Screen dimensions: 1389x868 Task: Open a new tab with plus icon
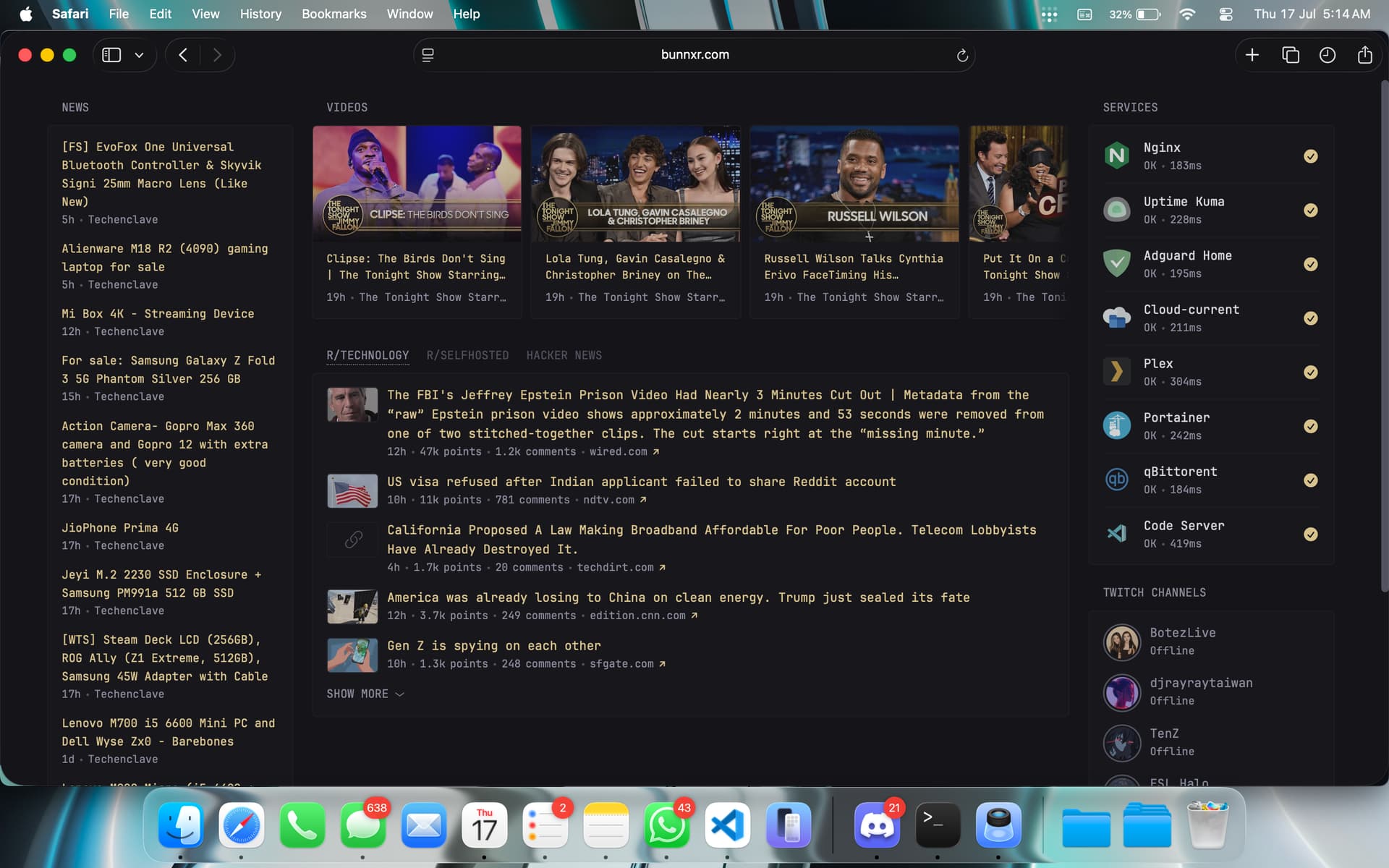pyautogui.click(x=1252, y=55)
